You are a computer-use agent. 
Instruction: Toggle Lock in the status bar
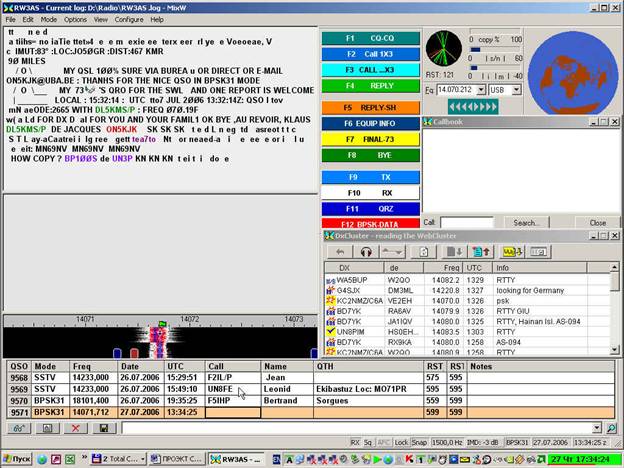(x=401, y=443)
